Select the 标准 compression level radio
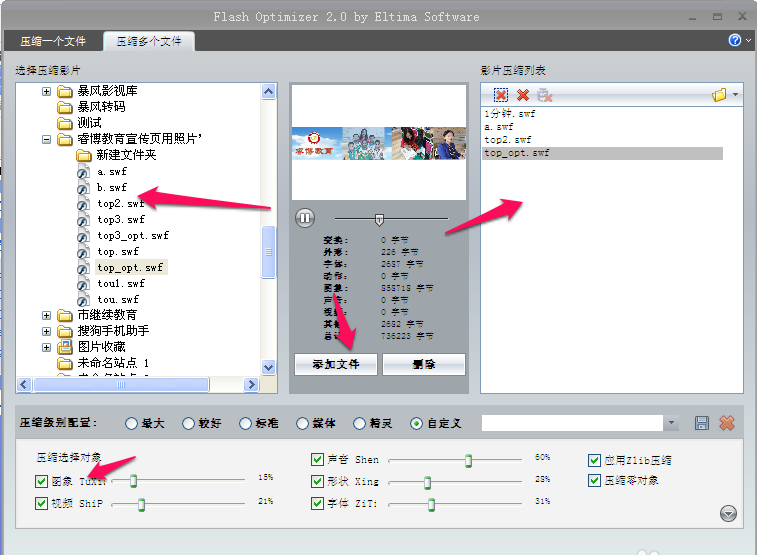 pos(245,424)
